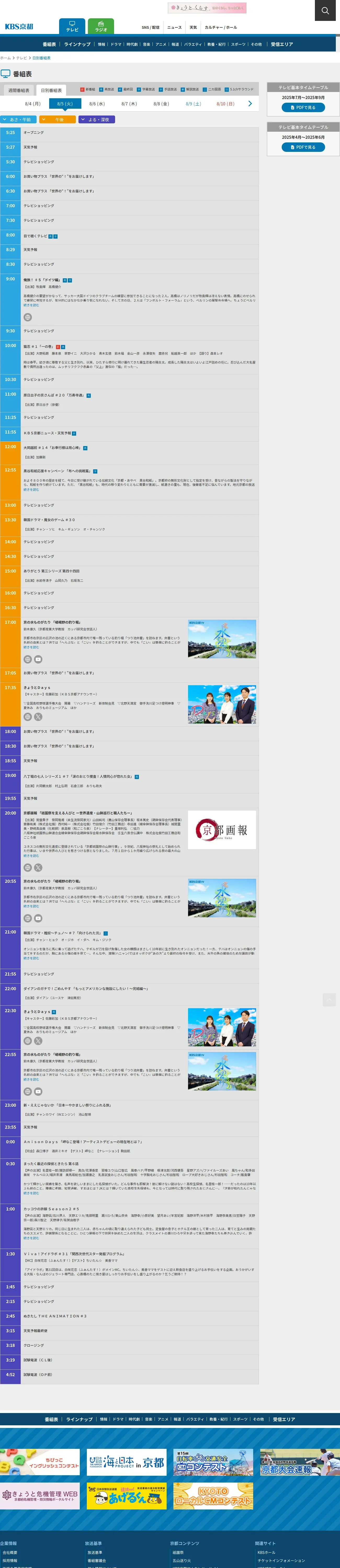Select the ラジオ tab with radio icon
Image resolution: width=340 pixels, height=1568 pixels.
pos(101,26)
